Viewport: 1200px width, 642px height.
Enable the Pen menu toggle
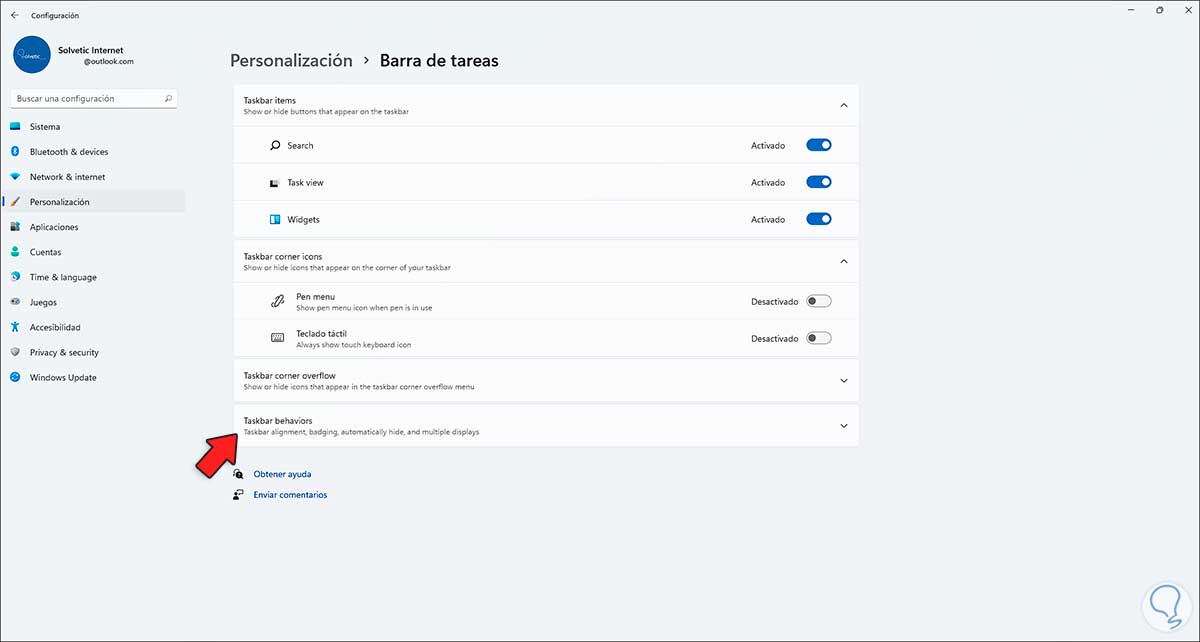[x=818, y=301]
